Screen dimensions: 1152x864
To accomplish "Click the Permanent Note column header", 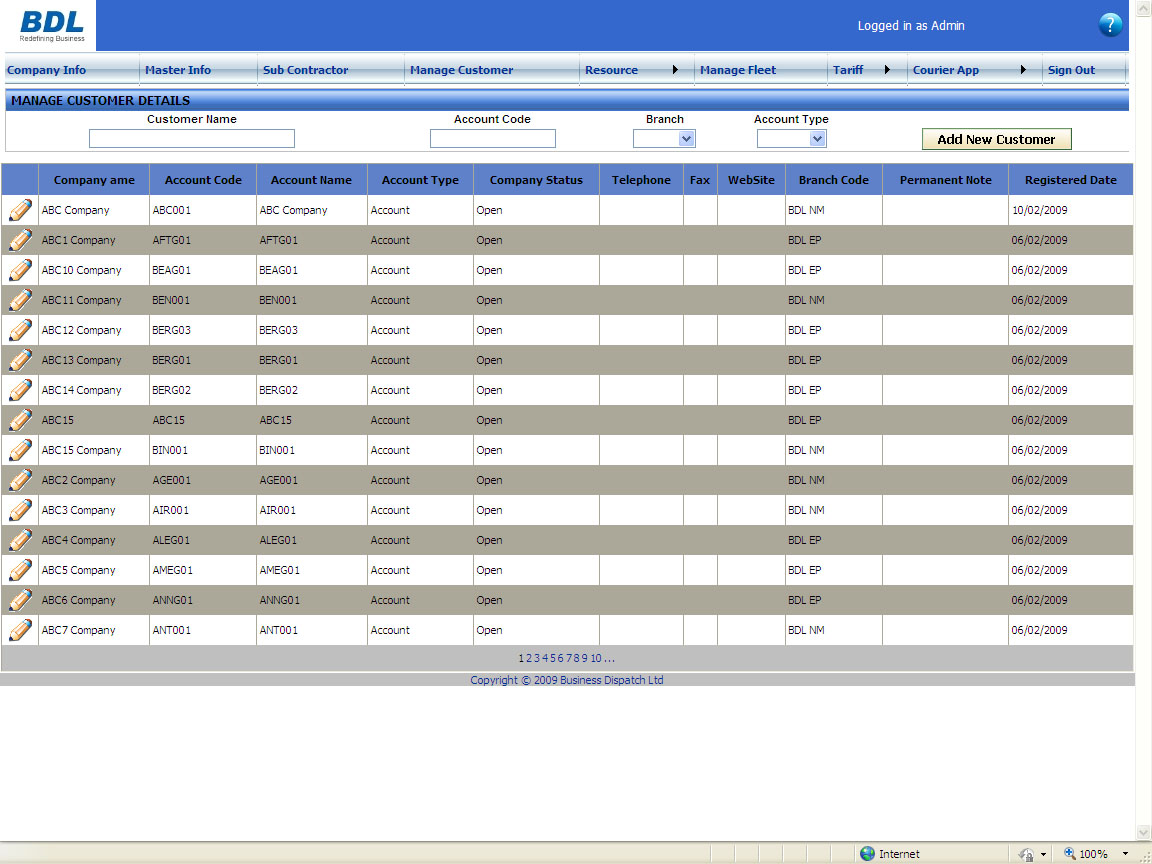I will (946, 180).
